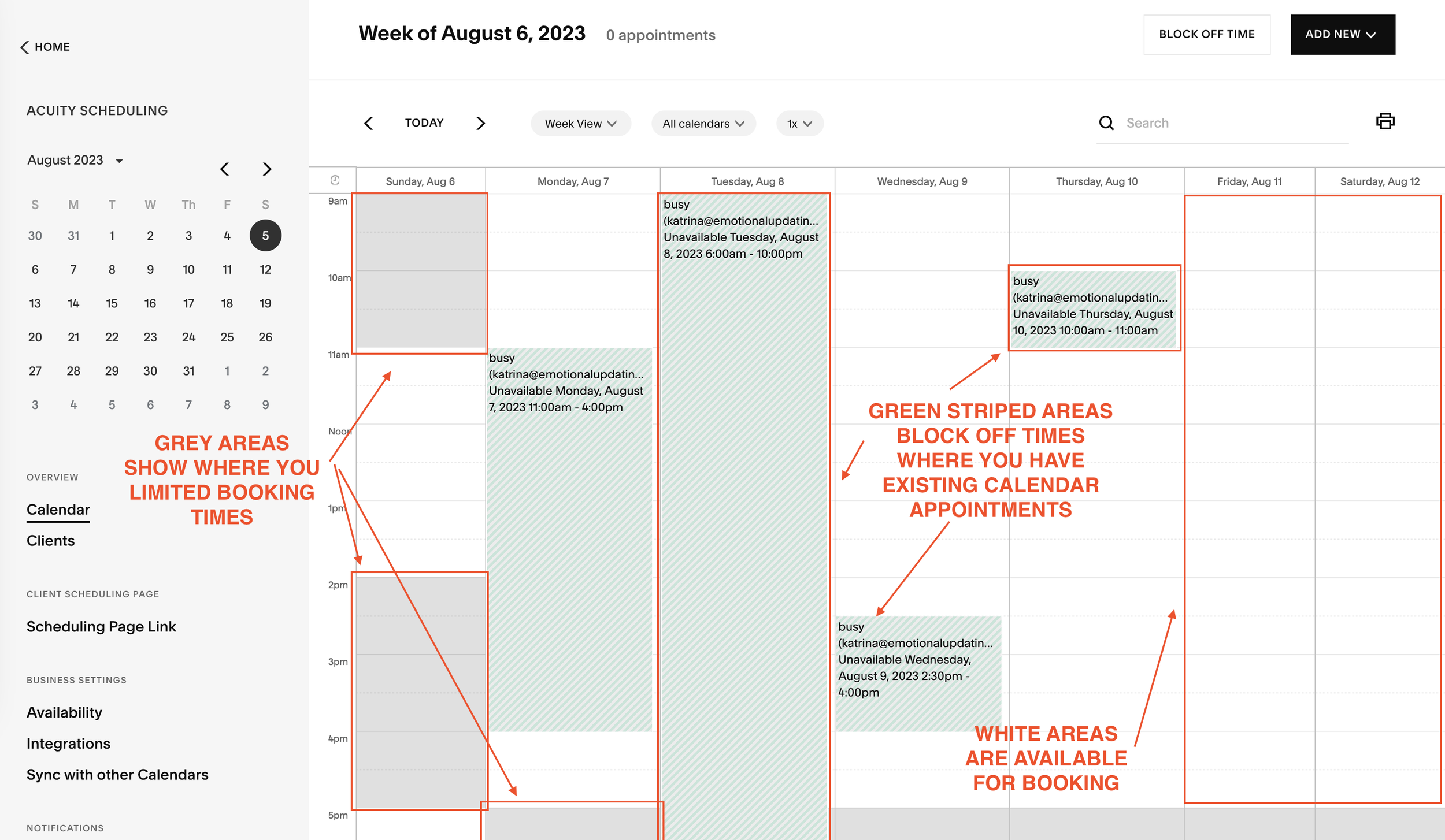1445x840 pixels.
Task: Click the clock icon in calendar header
Action: coord(335,180)
